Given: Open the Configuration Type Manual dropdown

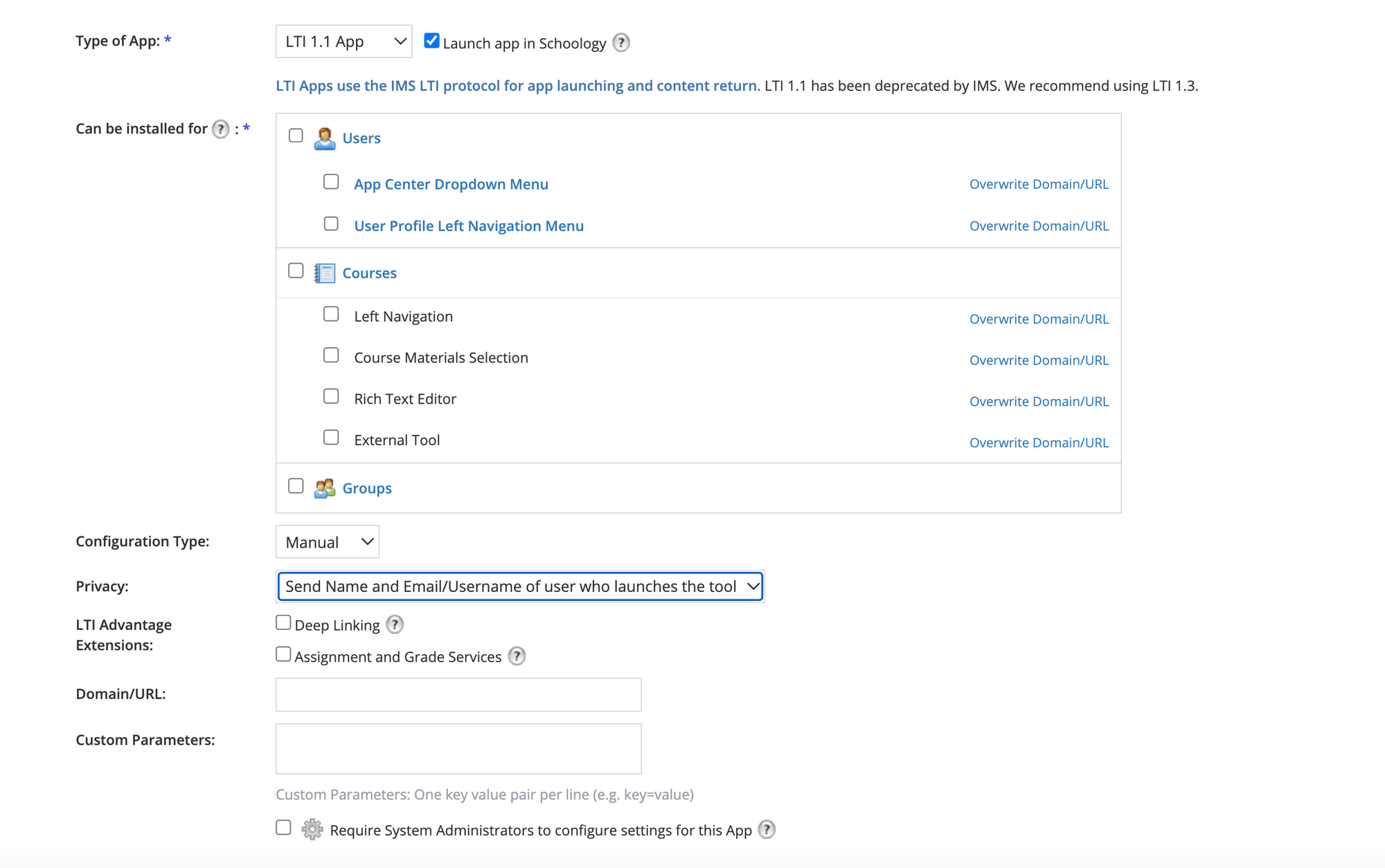Looking at the screenshot, I should click(327, 542).
